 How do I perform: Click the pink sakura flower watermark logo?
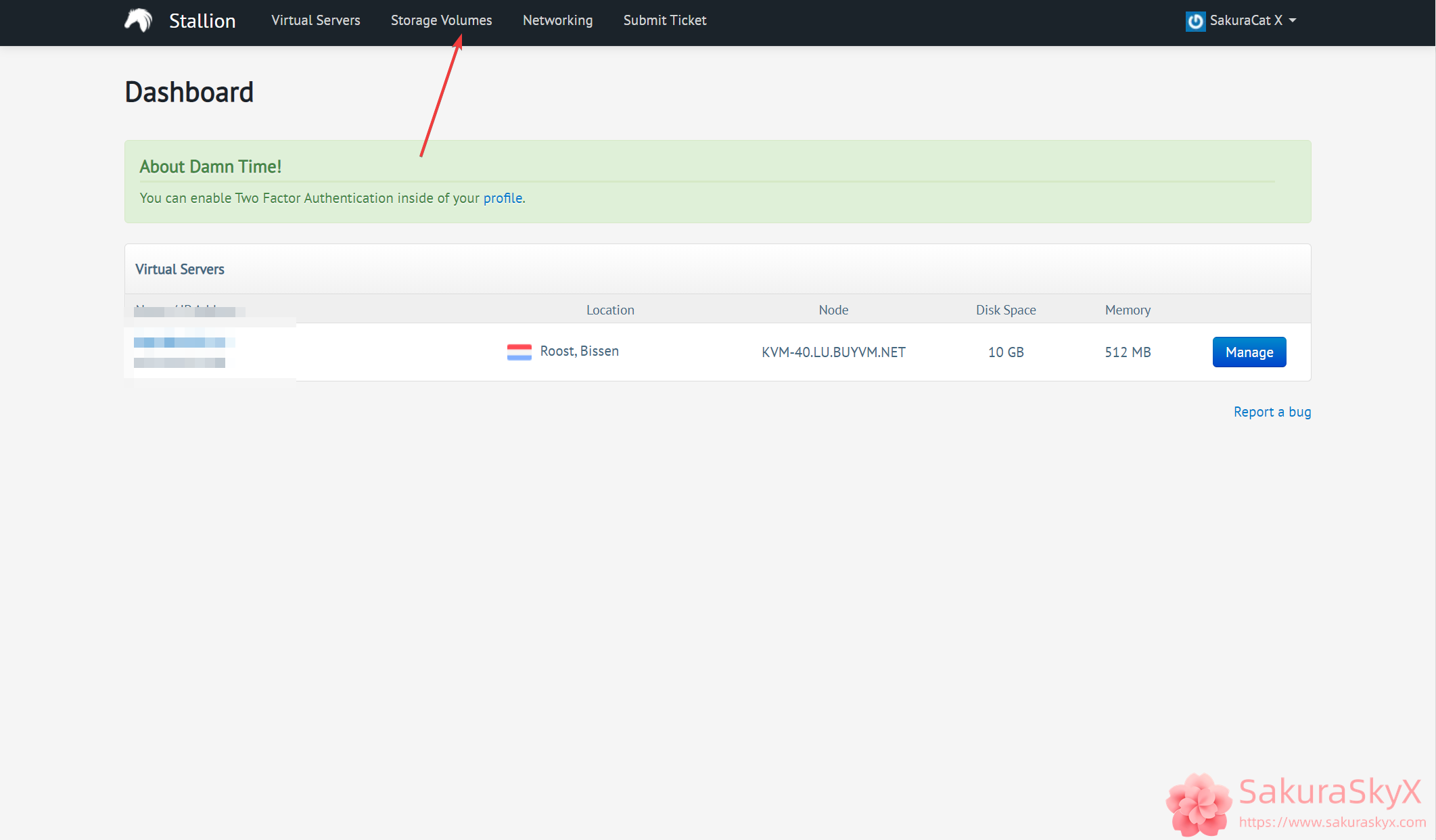pos(1199,805)
